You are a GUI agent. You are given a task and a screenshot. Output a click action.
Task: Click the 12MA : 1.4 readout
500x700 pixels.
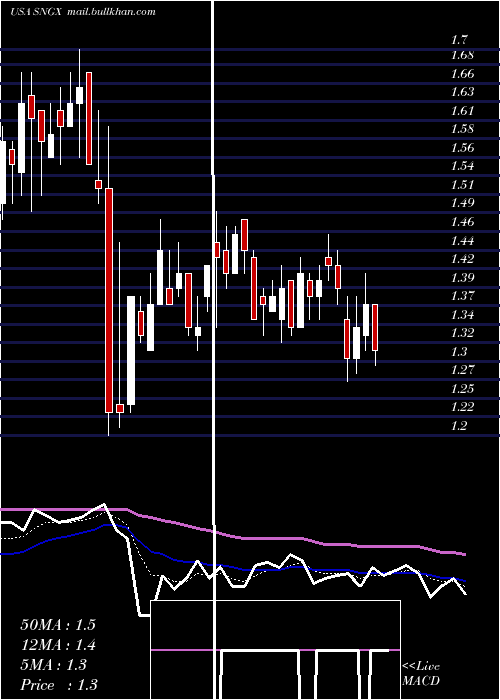point(58,645)
